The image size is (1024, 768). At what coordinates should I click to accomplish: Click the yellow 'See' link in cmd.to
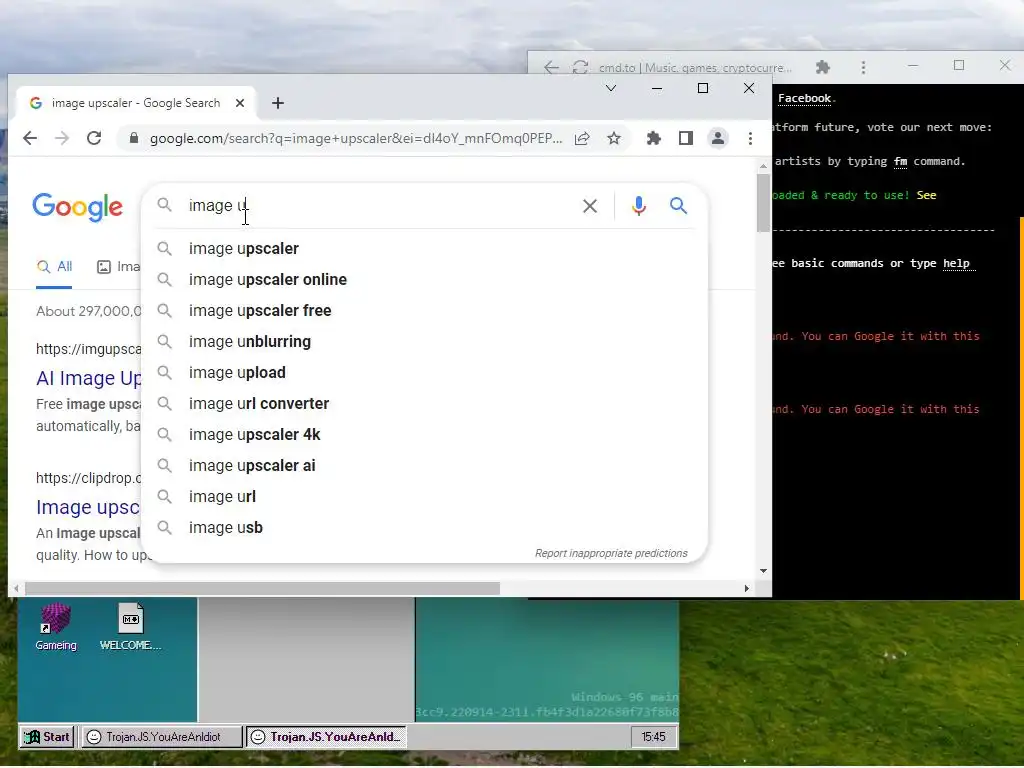coord(926,195)
